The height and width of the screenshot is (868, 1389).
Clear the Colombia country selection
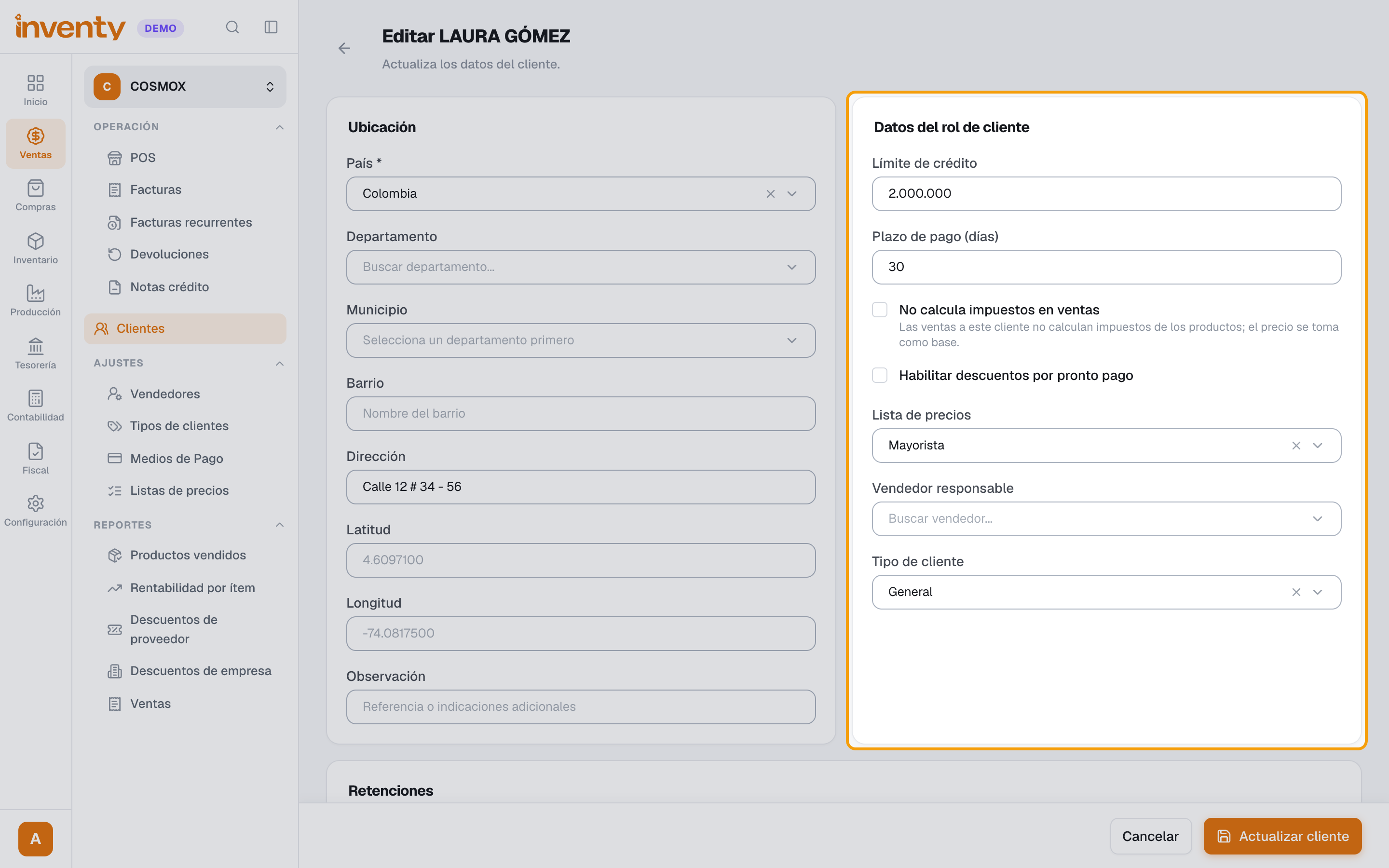(x=770, y=194)
